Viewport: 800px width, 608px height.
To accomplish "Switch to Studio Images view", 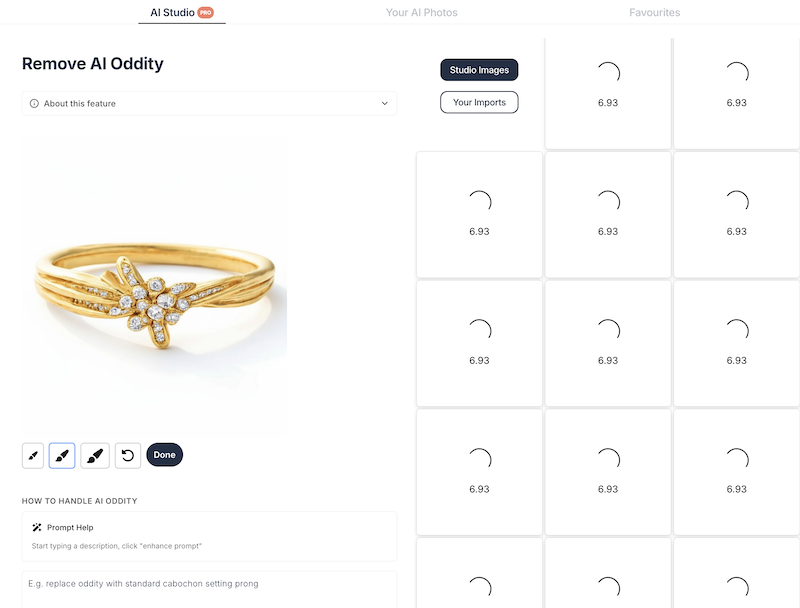I will click(479, 70).
